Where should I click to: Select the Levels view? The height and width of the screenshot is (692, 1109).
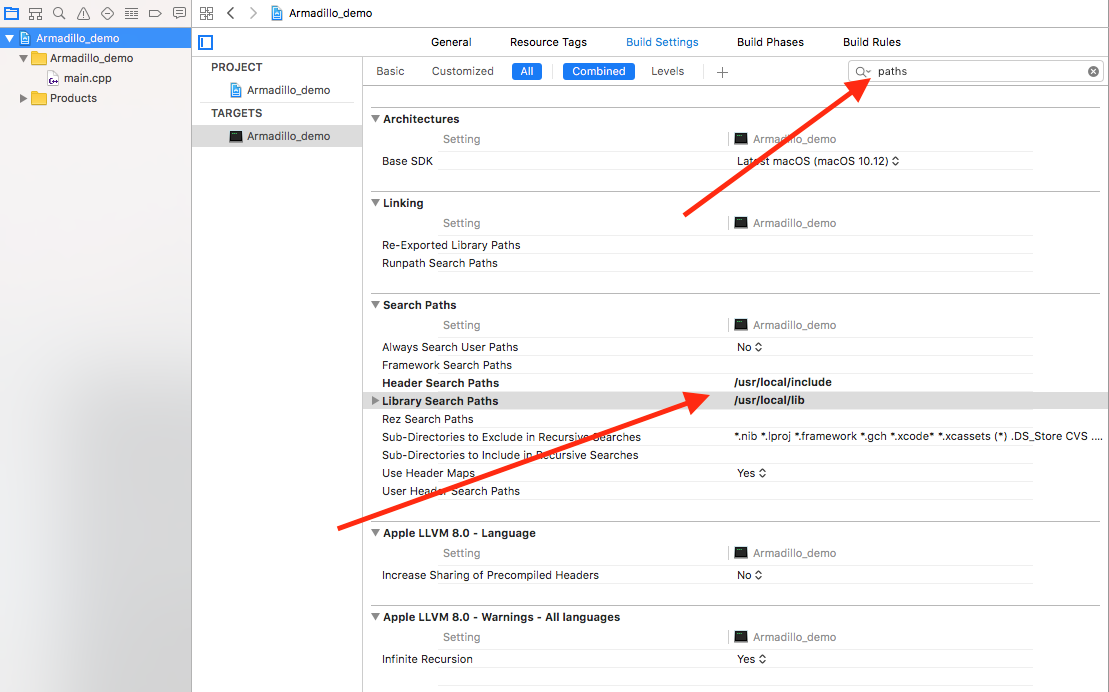(668, 71)
